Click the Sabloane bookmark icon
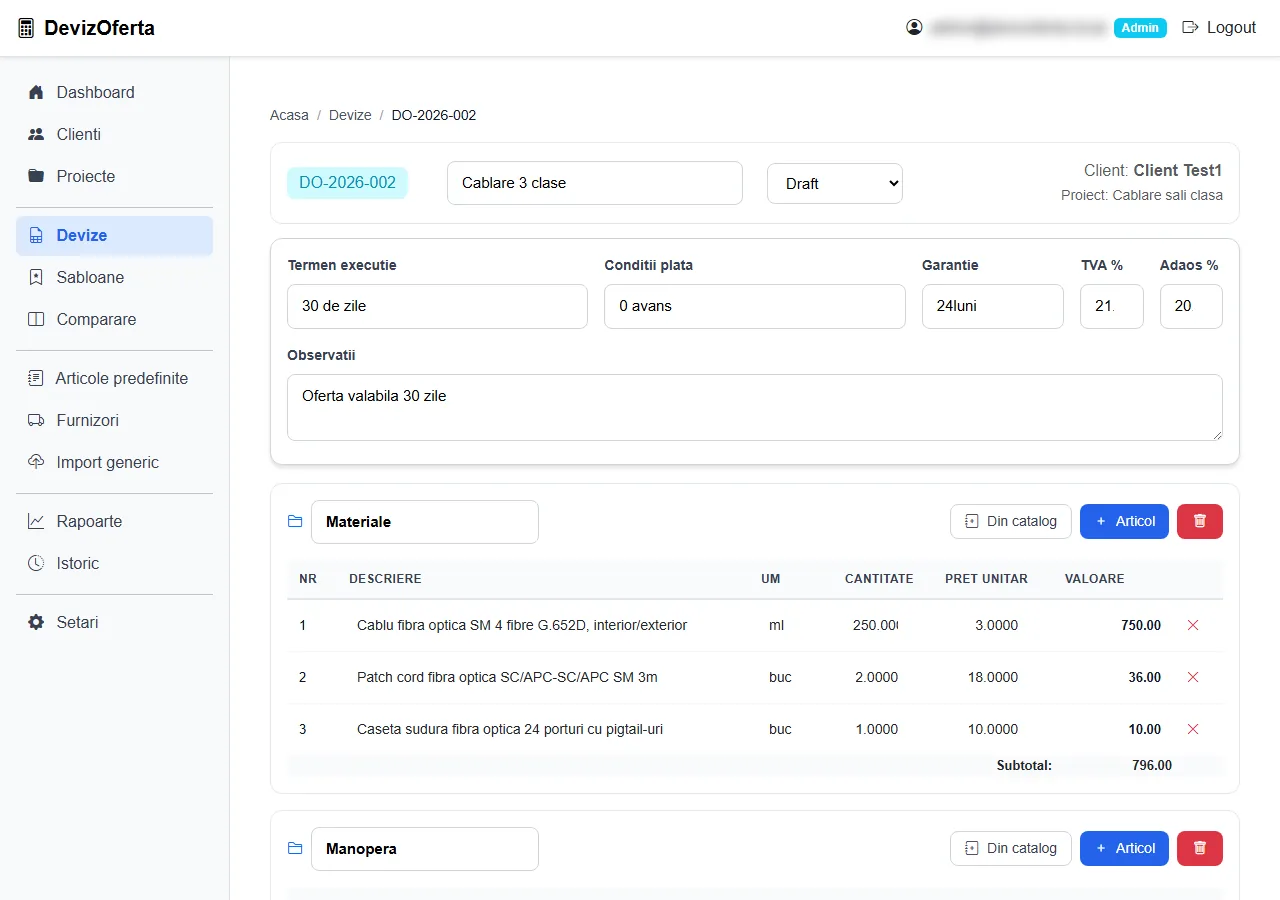 [x=36, y=277]
